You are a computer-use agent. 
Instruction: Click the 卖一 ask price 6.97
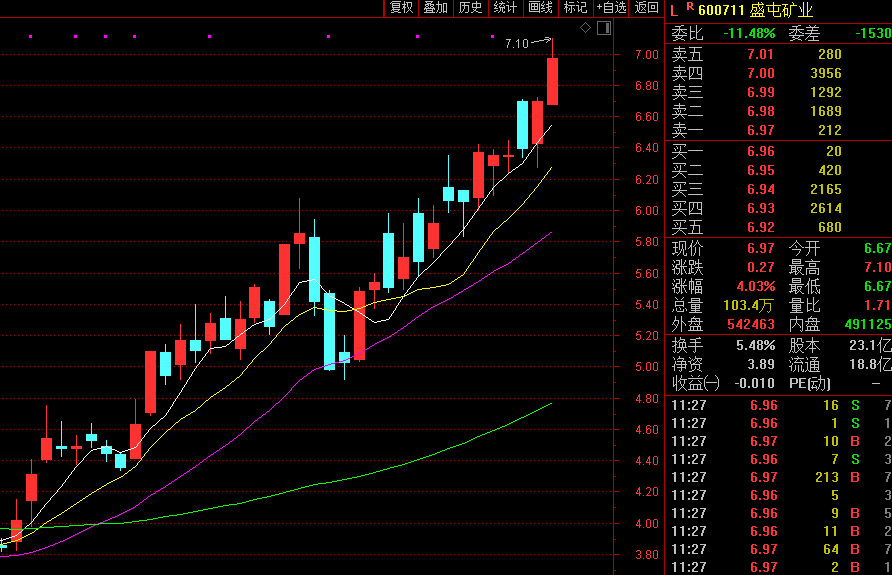[760, 130]
